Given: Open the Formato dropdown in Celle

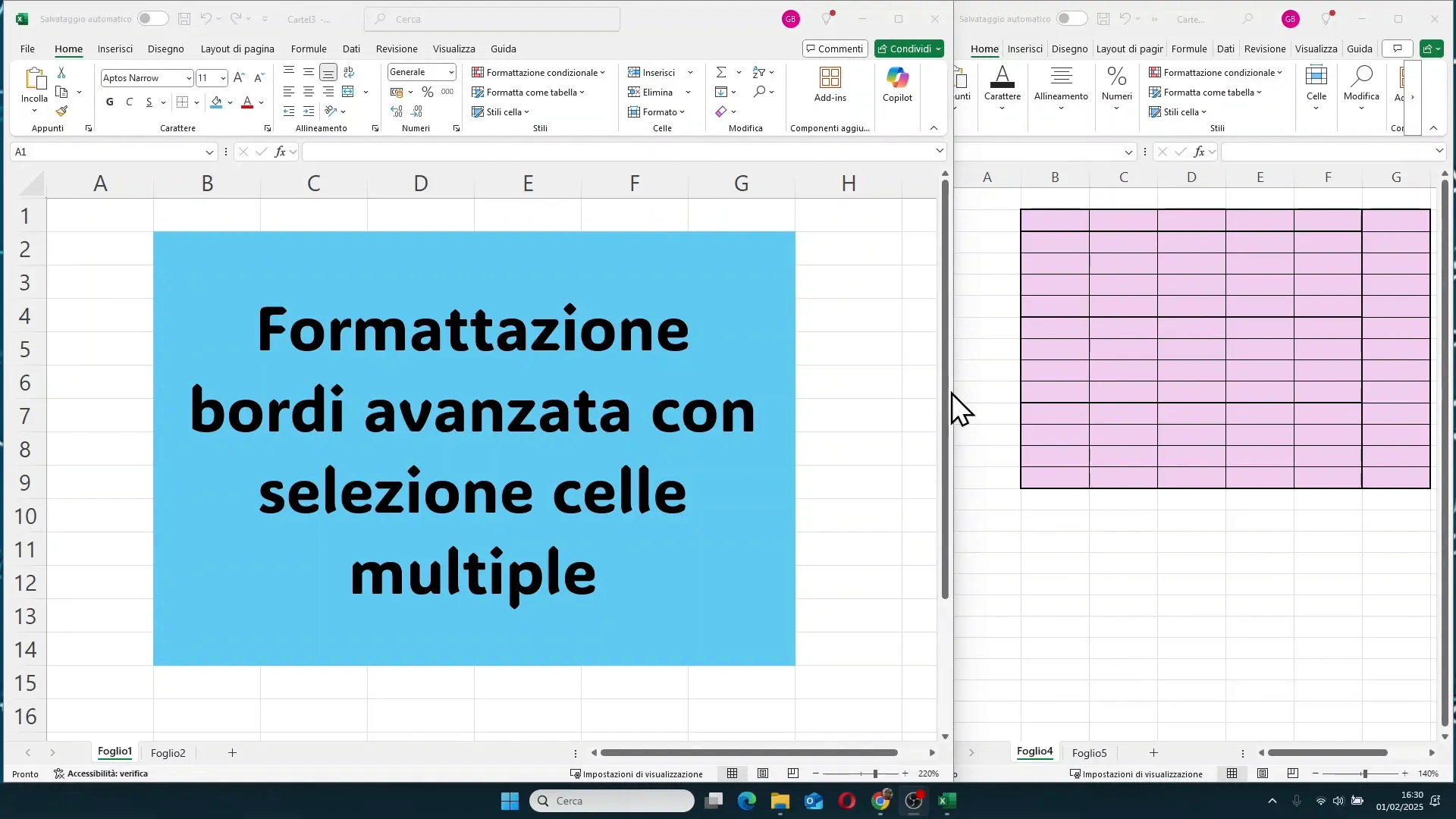Looking at the screenshot, I should pyautogui.click(x=657, y=111).
